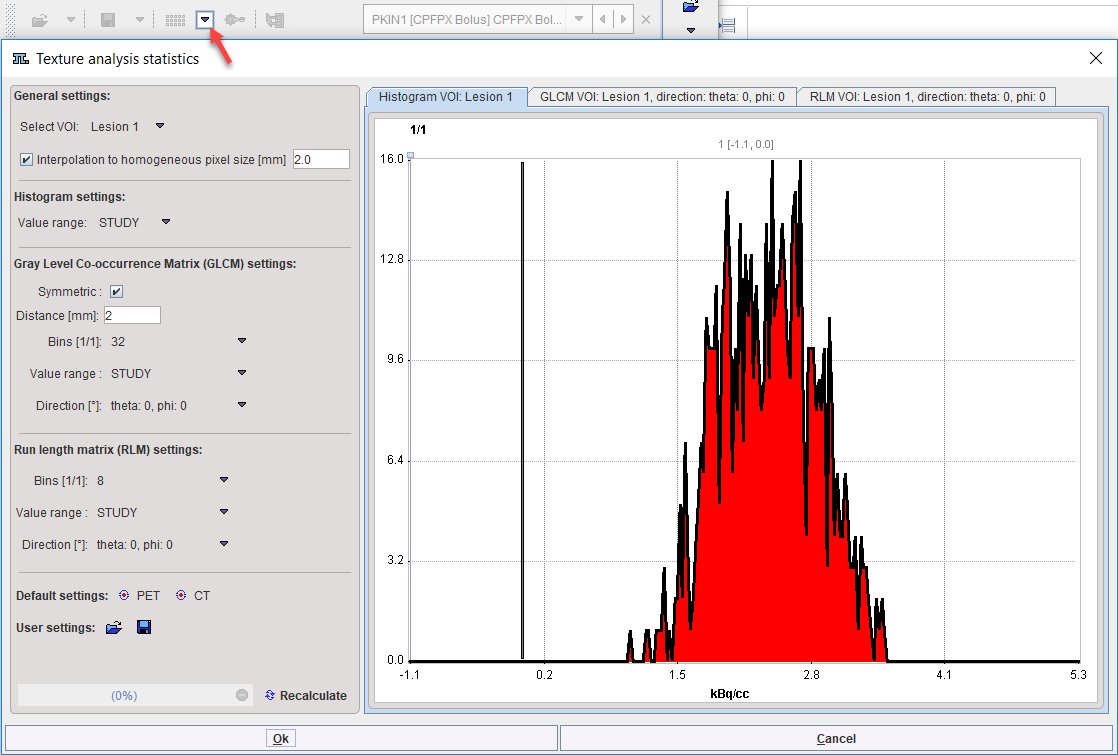The image size is (1118, 755).
Task: Open the arrow menu beside the save icon
Action: tap(140, 21)
